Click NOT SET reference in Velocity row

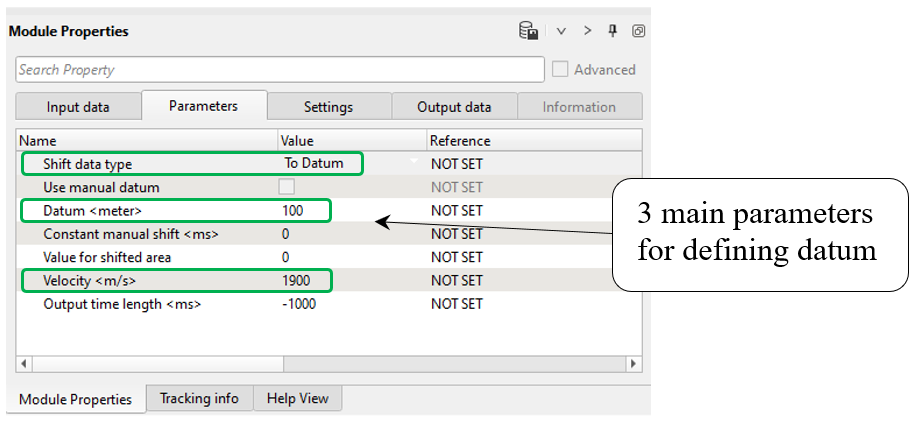click(456, 281)
